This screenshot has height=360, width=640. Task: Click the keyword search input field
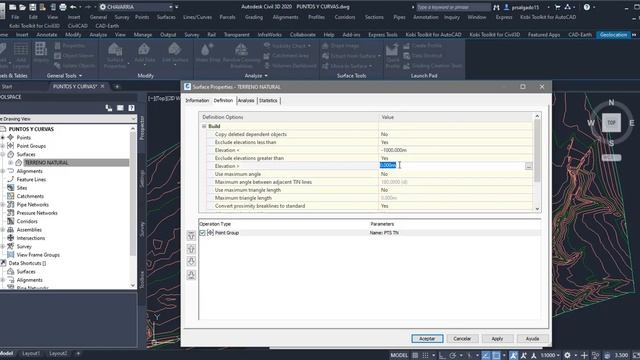[x=453, y=7]
